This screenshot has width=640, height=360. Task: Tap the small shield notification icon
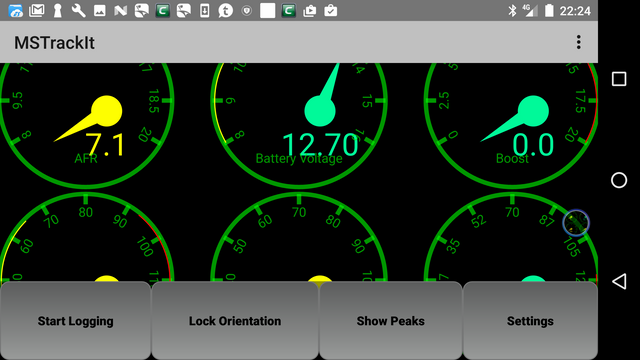[x=247, y=11]
